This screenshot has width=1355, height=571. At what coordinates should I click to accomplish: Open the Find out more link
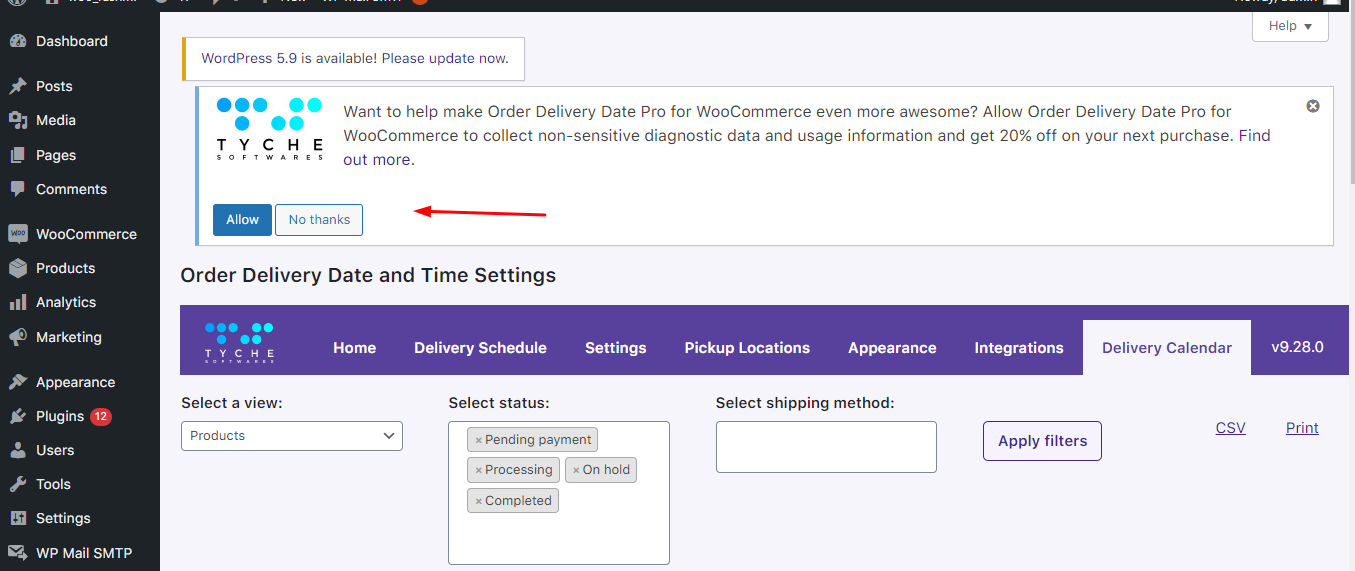[x=807, y=147]
